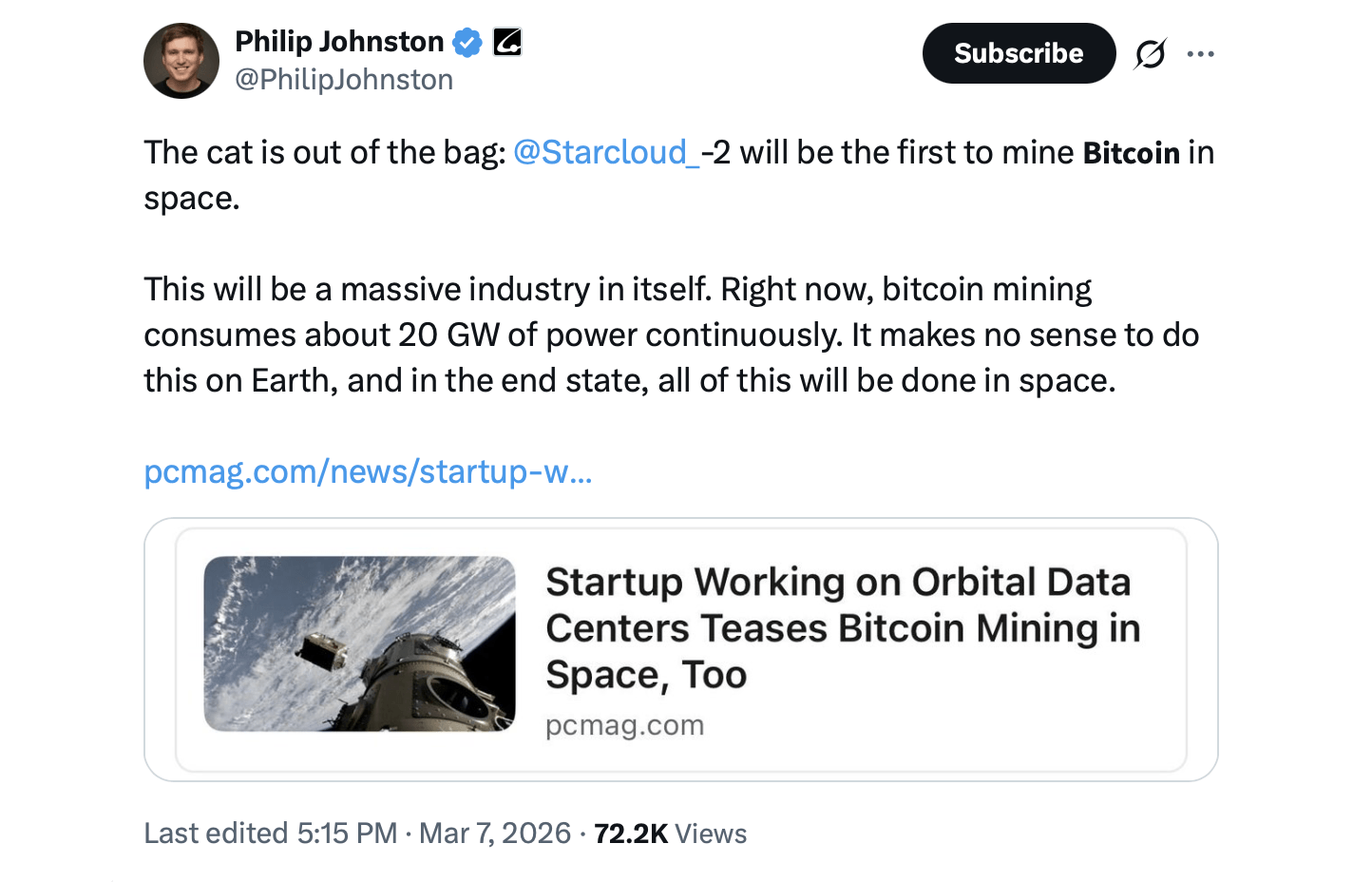1372x882 pixels.
Task: Follow the pcmag.com/news/startup-w link
Action: coord(367,471)
